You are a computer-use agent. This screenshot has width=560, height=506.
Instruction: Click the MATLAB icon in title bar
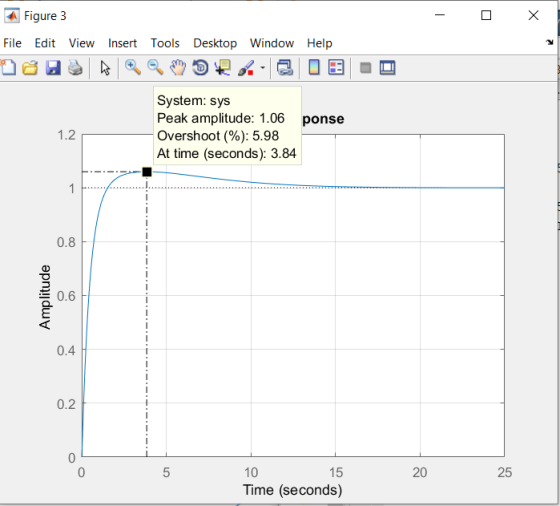point(12,16)
